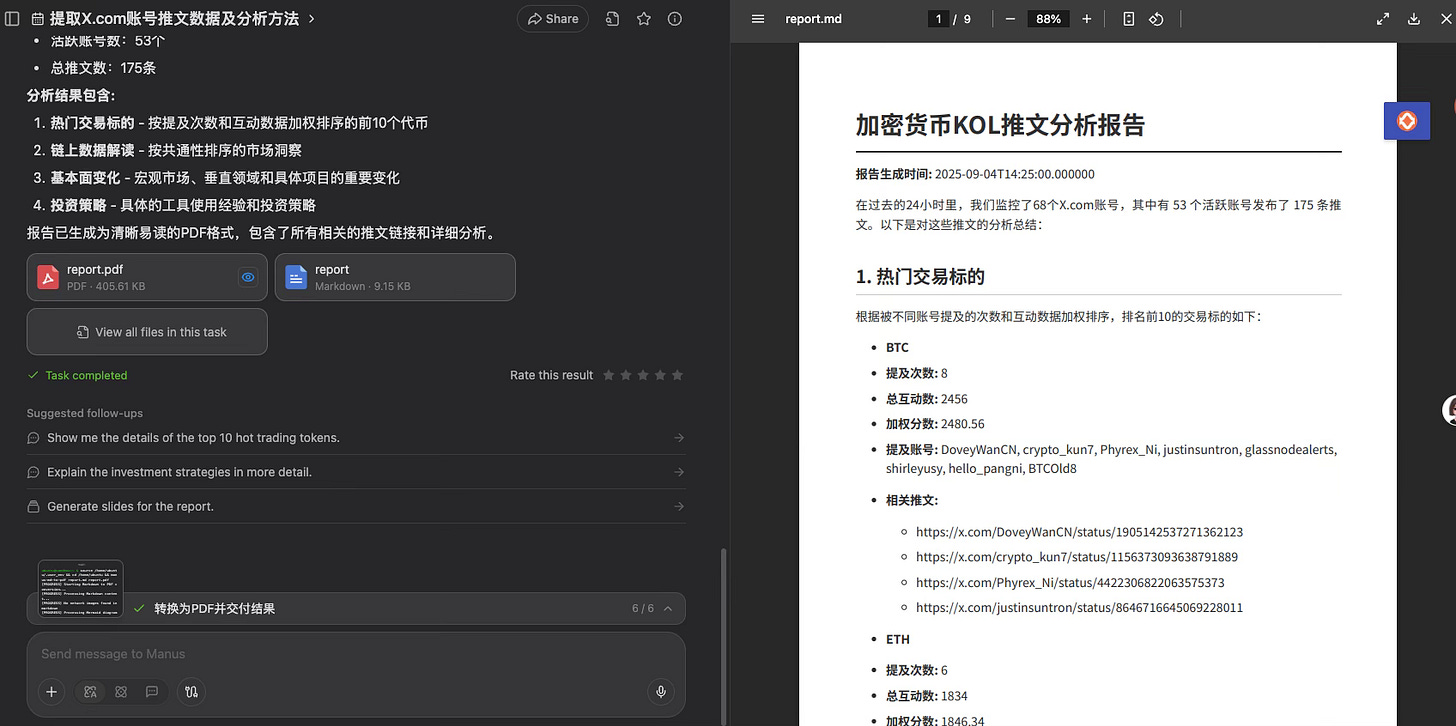Image resolution: width=1456 pixels, height=726 pixels.
Task: Open the report.pdf file card
Action: [x=147, y=277]
